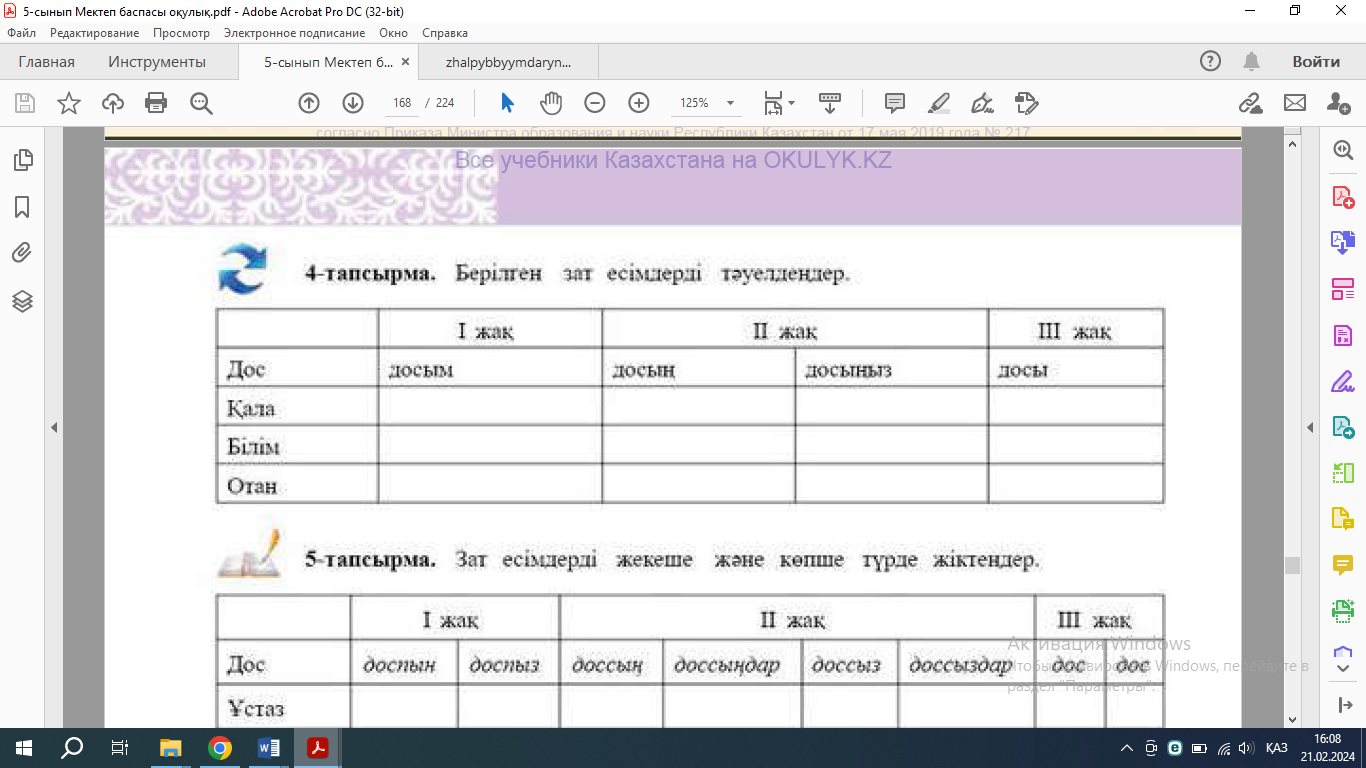
Task: Open the yellow Send for Comments tool
Action: pos(1342,519)
